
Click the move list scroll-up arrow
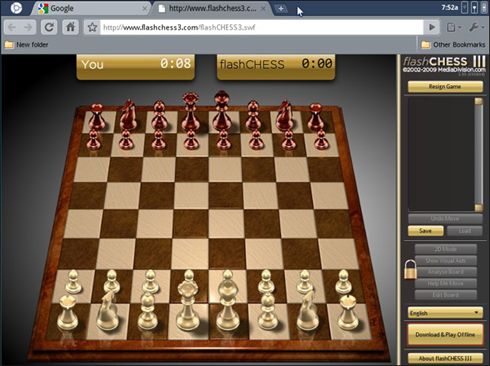tap(479, 101)
